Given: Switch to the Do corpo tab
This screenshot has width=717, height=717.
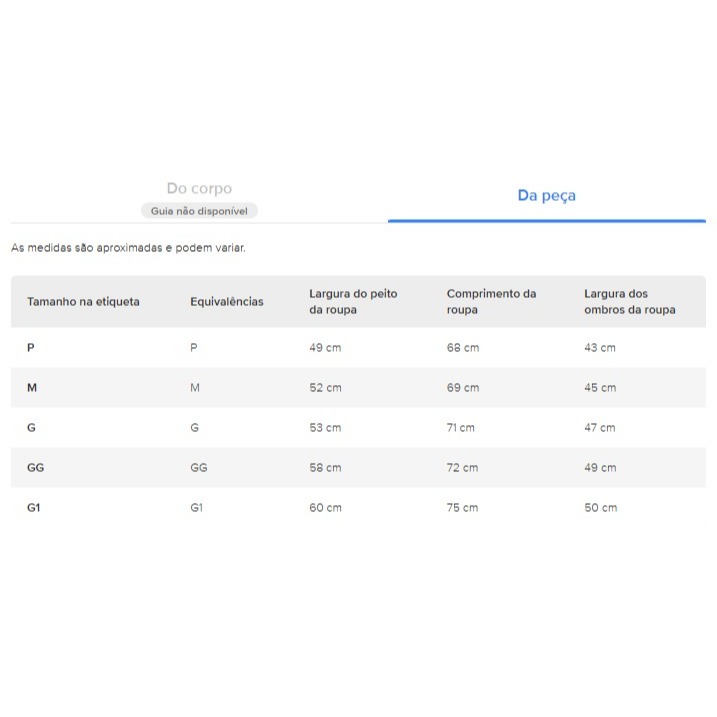Looking at the screenshot, I should tap(199, 188).
